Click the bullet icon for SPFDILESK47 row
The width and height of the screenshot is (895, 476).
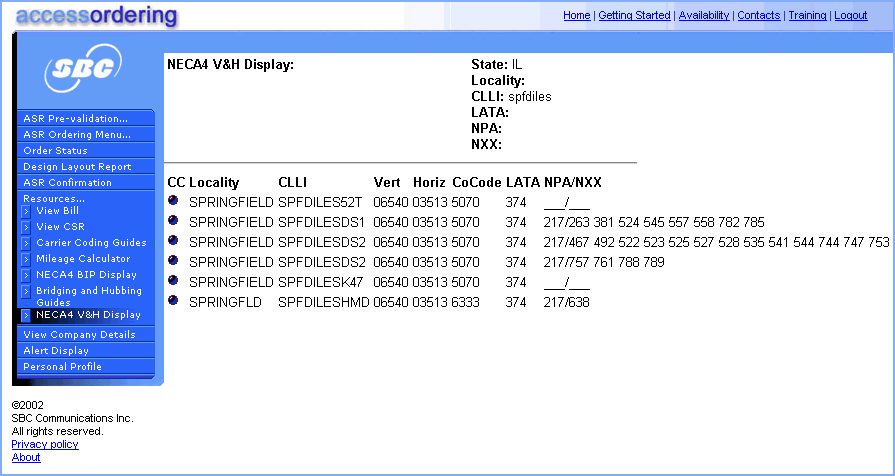pyautogui.click(x=174, y=281)
